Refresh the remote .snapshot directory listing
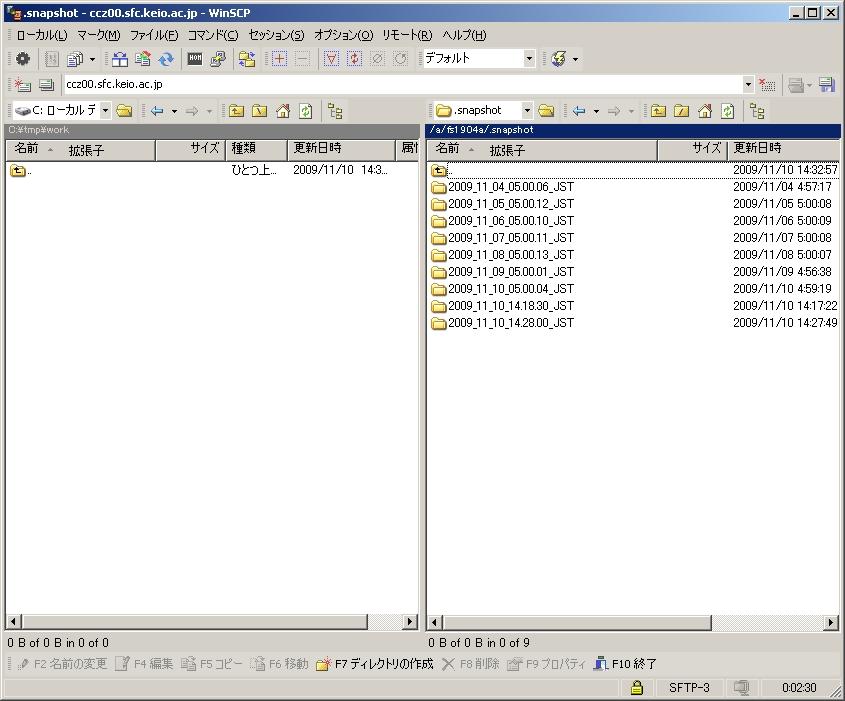 [727, 111]
